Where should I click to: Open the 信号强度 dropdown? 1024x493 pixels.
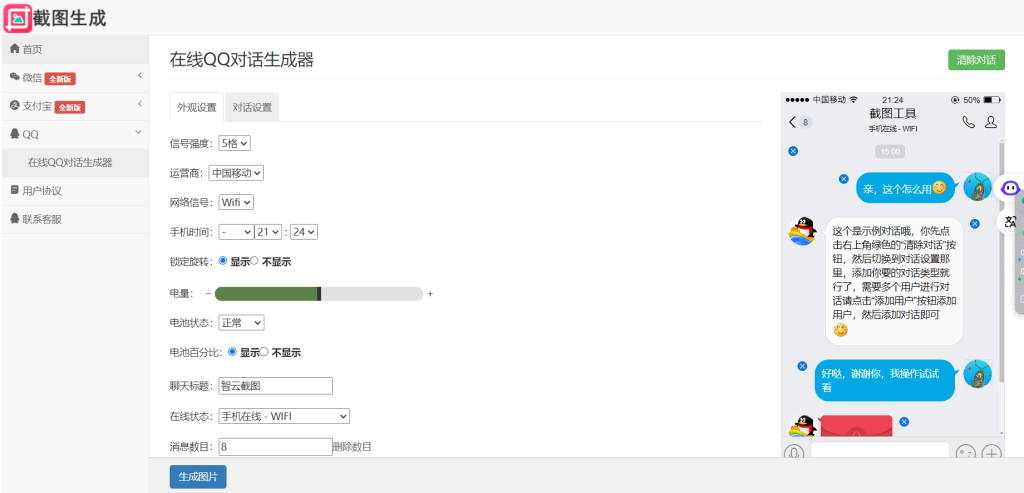[x=234, y=144]
